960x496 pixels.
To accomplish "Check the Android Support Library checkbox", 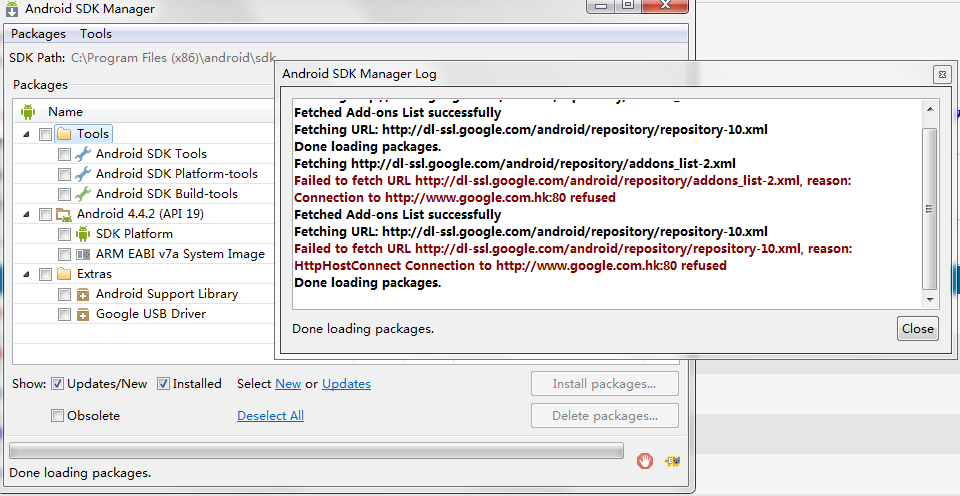I will (x=64, y=295).
